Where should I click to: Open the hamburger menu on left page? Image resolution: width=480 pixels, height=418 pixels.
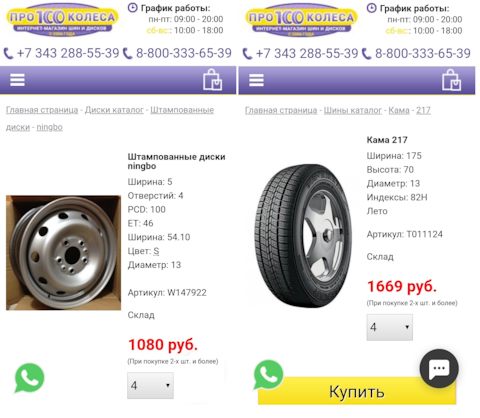17,80
